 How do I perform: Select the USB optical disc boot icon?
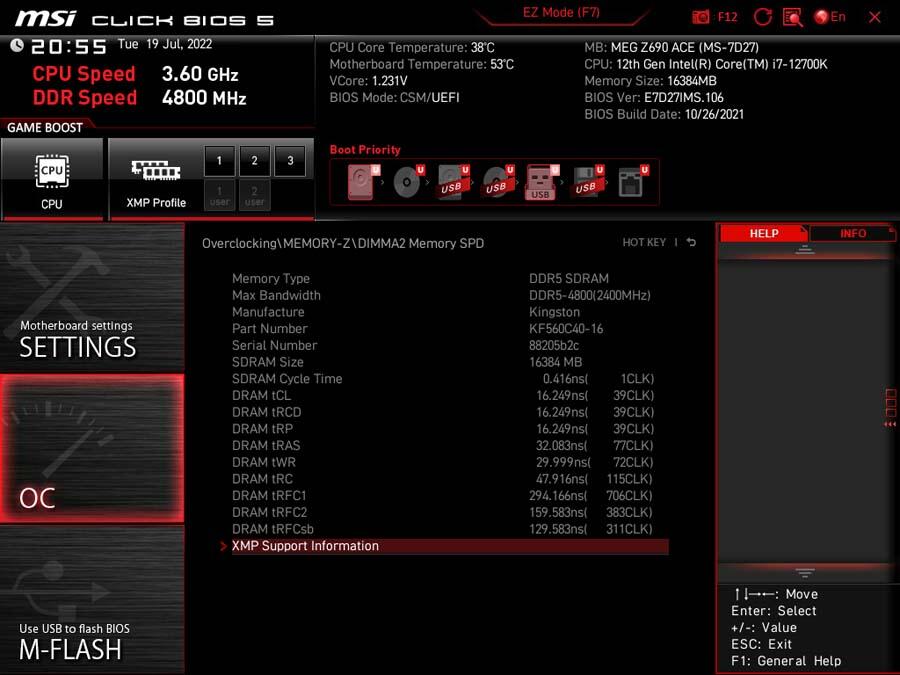pos(497,182)
